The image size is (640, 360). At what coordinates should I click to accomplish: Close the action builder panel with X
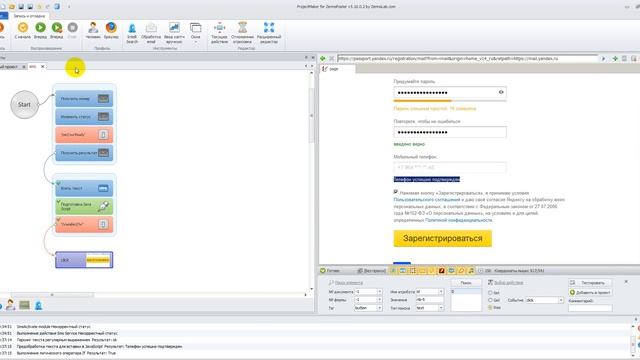pos(626,282)
